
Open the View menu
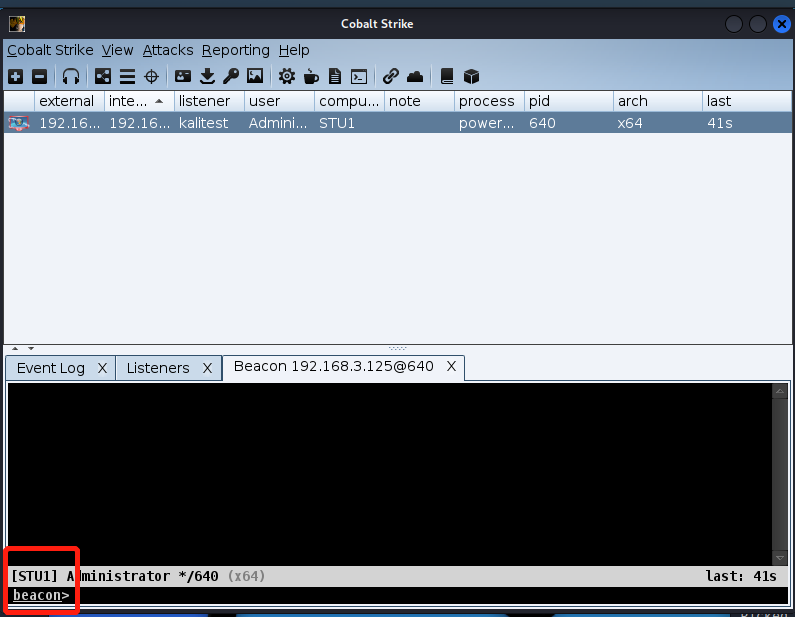pos(117,50)
